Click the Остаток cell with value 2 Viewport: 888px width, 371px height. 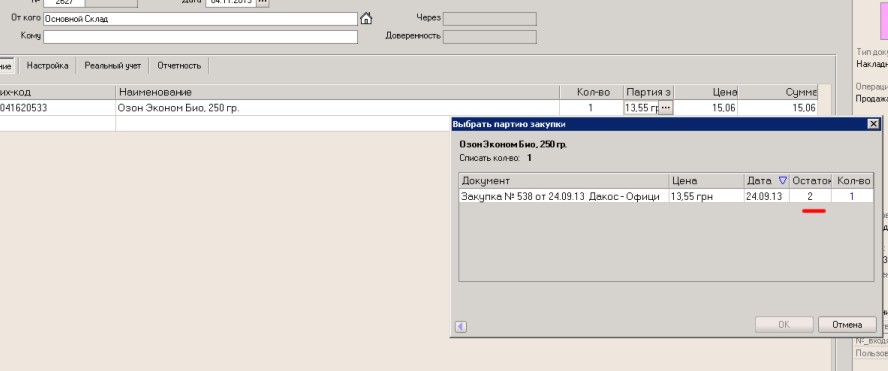click(x=810, y=197)
